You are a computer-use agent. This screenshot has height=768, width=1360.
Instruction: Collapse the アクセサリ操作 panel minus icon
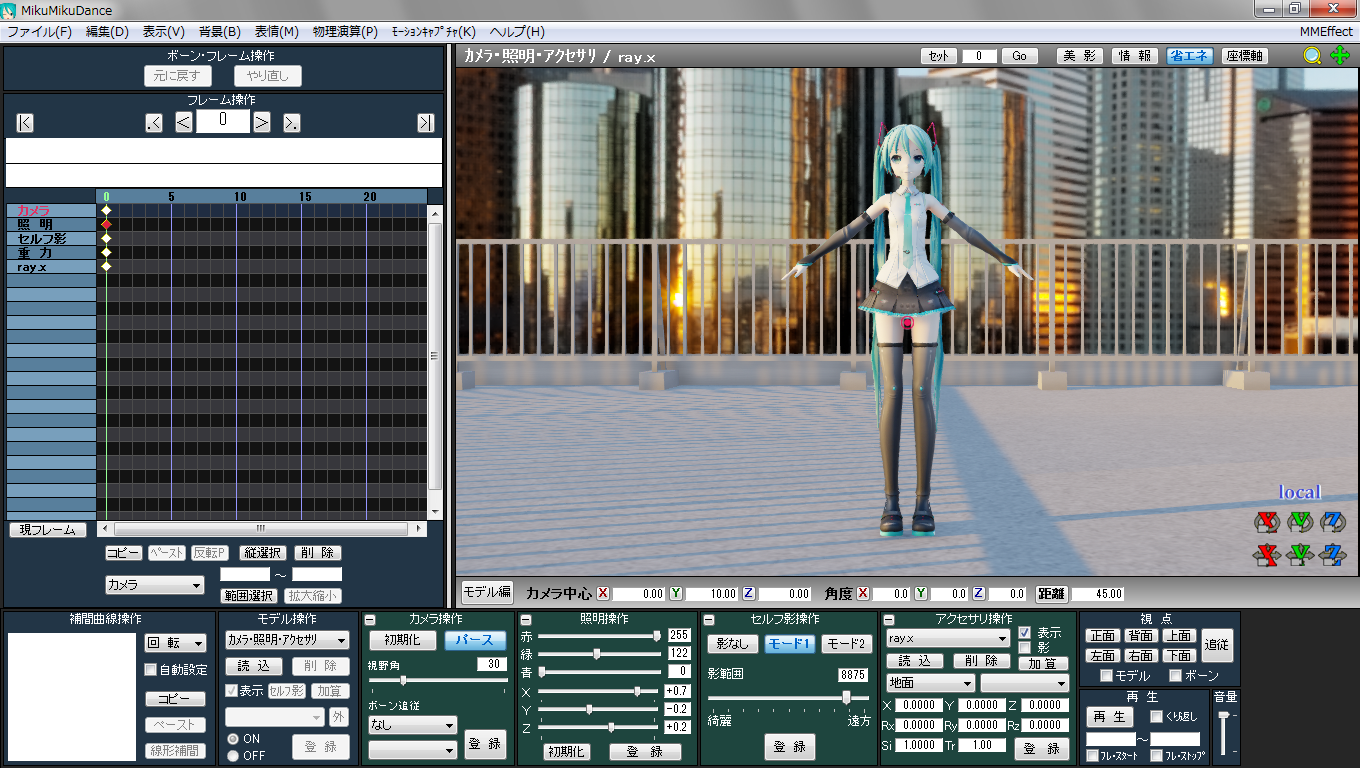(889, 620)
